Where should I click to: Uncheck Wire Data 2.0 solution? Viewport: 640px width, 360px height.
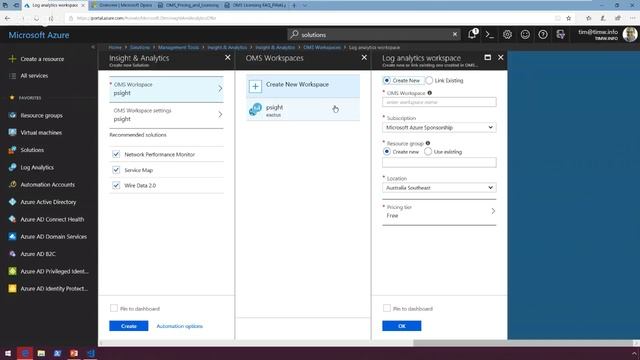(116, 185)
